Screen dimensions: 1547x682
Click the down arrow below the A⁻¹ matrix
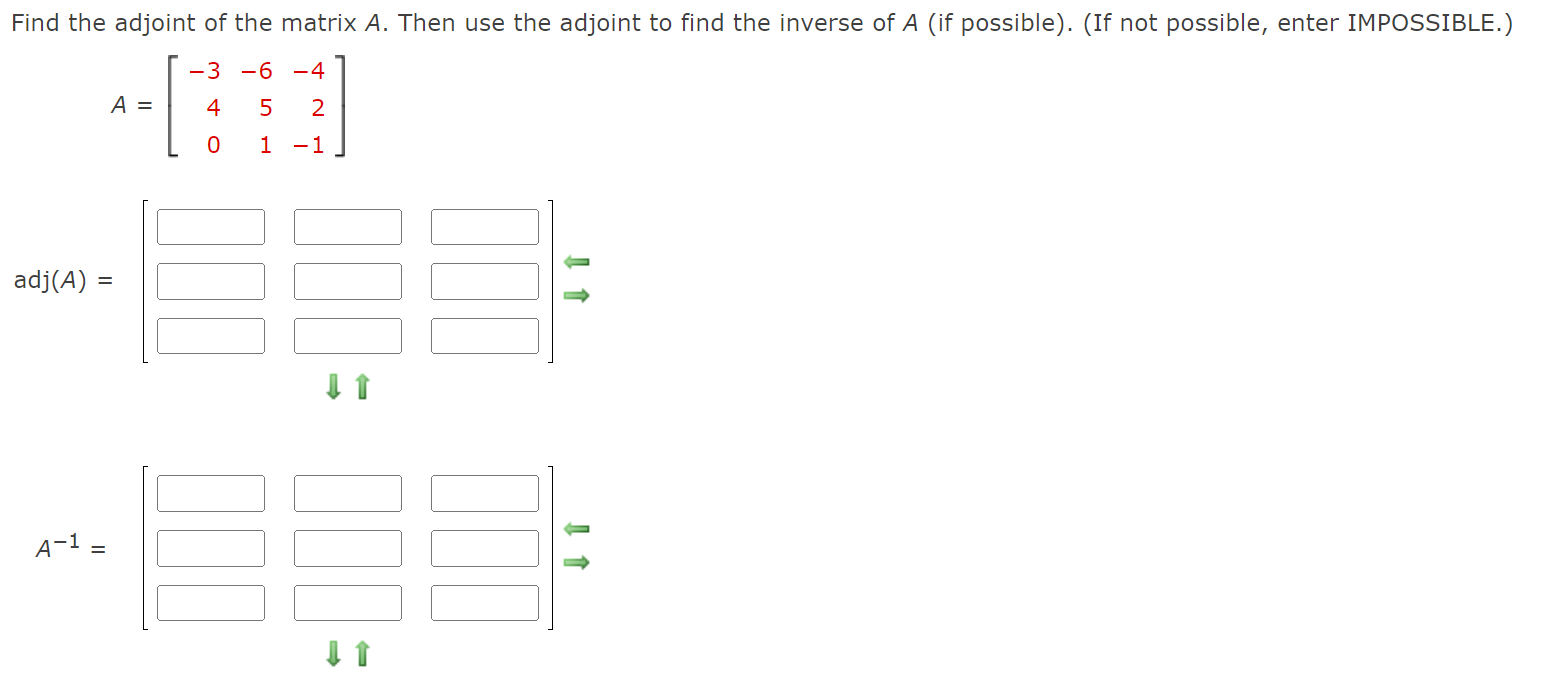coord(333,653)
